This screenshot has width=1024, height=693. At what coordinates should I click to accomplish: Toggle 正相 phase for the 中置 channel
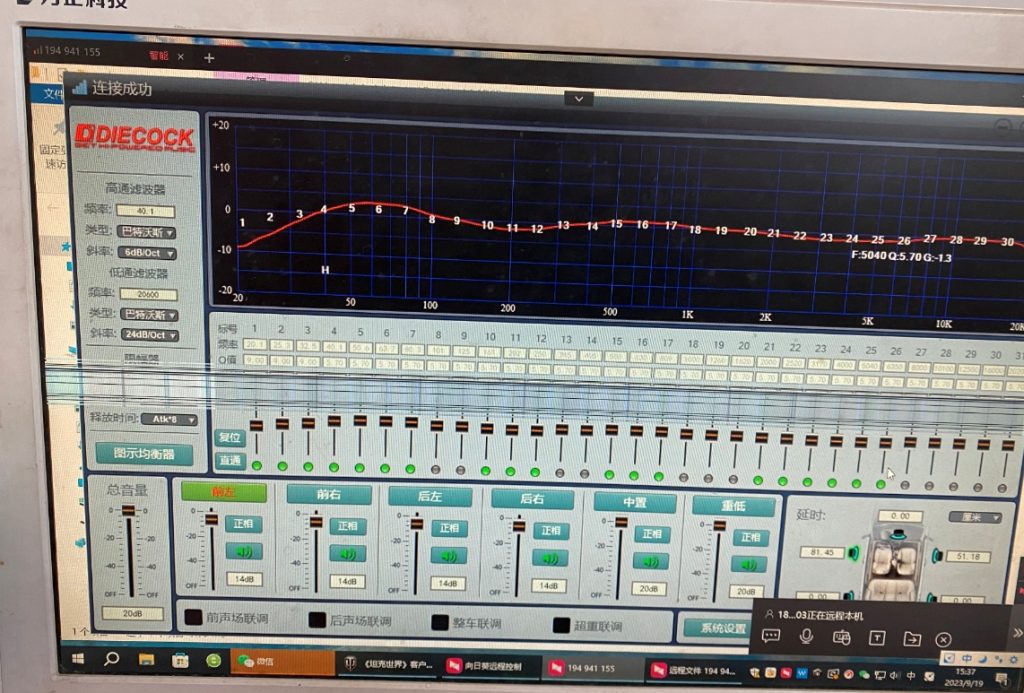[651, 534]
